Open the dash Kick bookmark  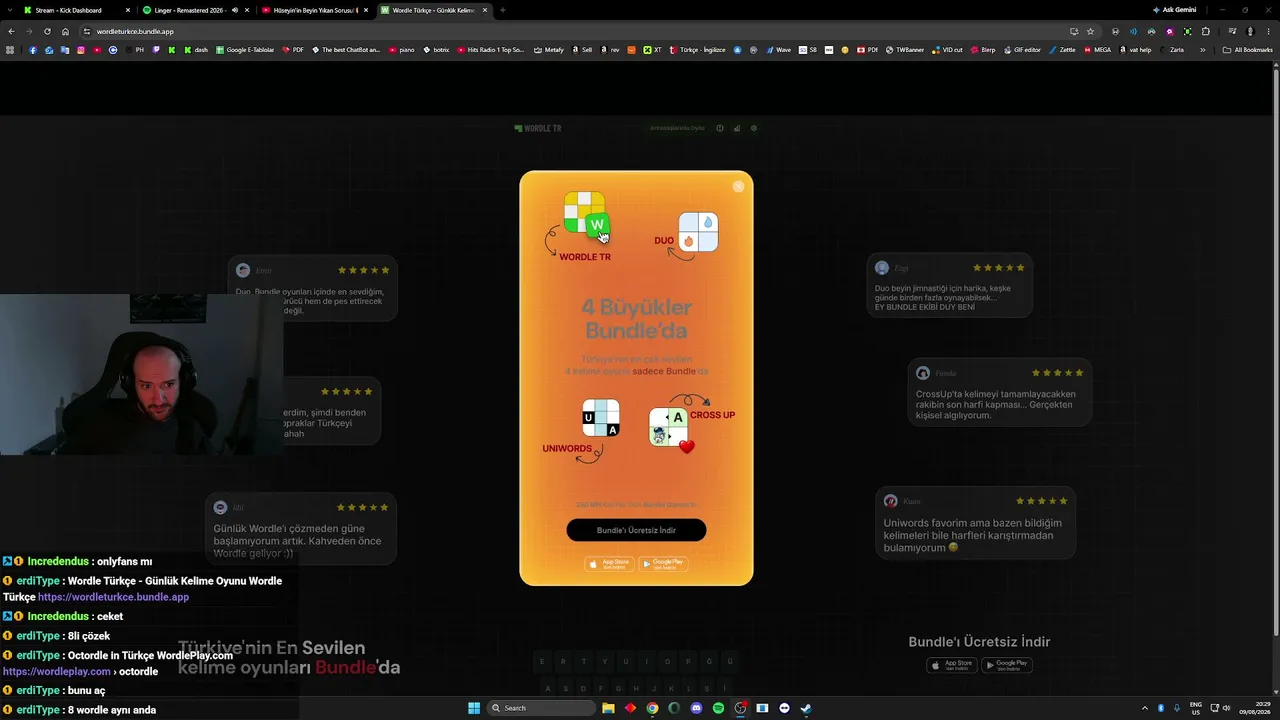pos(195,49)
